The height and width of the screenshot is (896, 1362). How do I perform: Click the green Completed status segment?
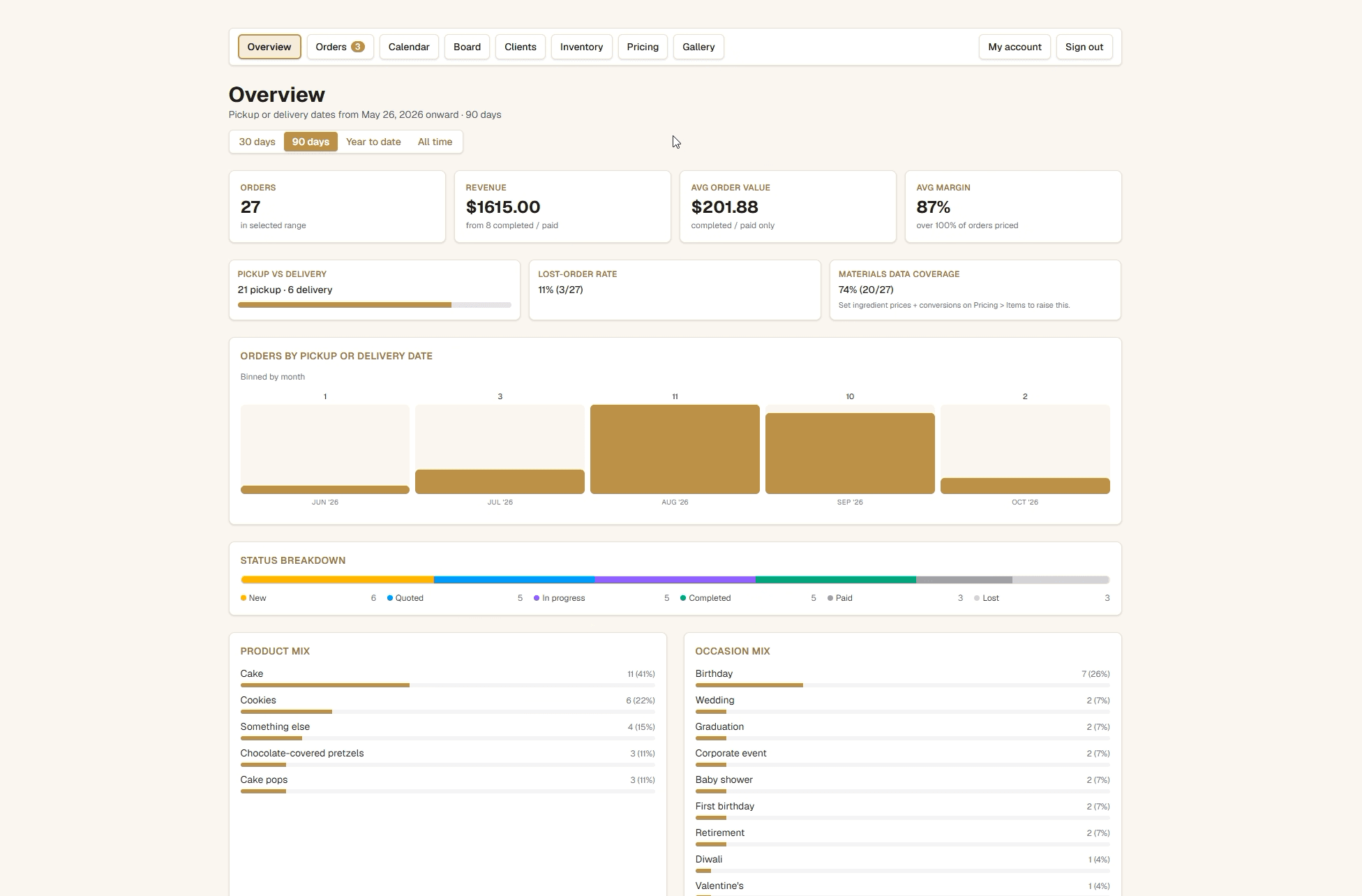[836, 580]
